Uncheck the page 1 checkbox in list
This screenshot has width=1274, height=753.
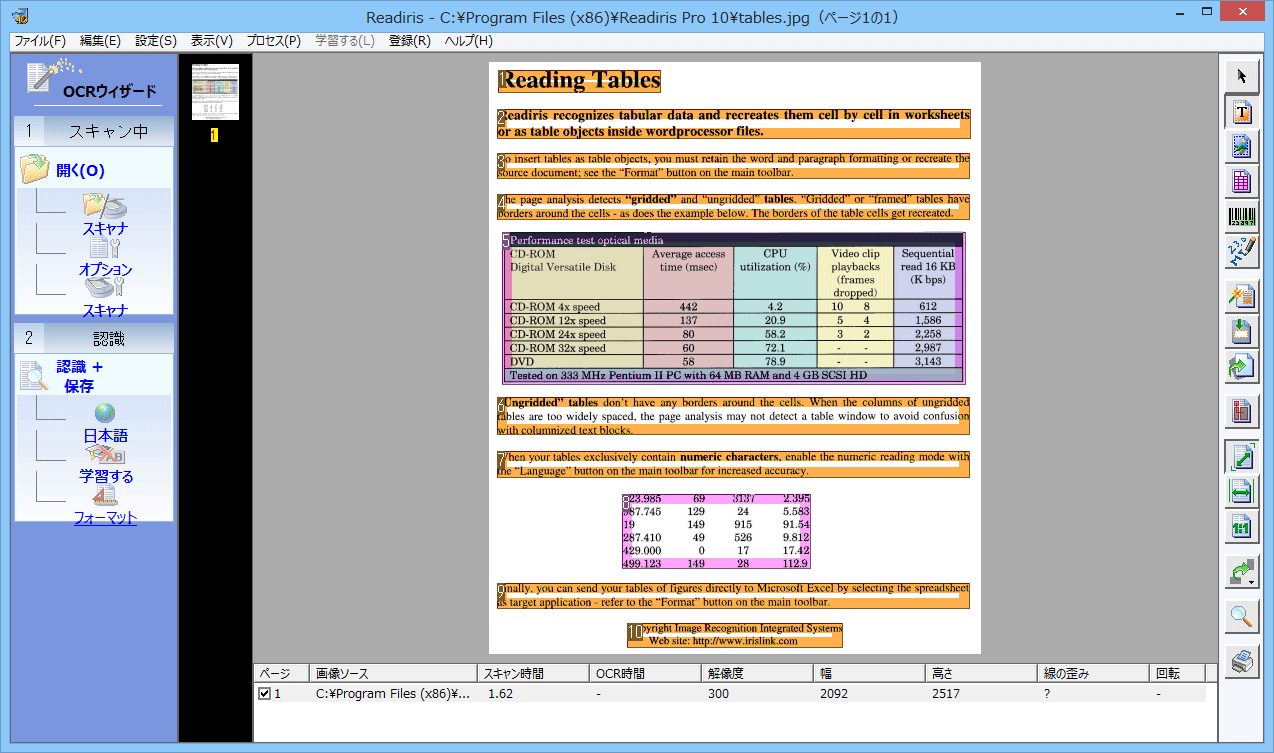[x=264, y=694]
